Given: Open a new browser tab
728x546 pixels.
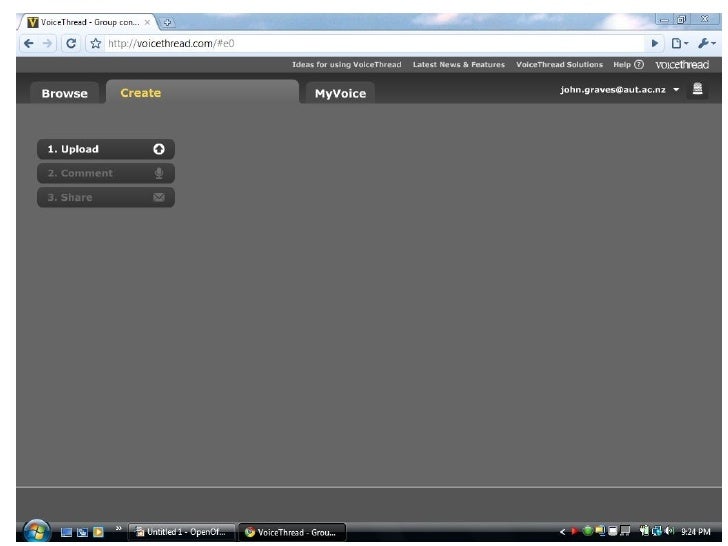Looking at the screenshot, I should 167,22.
